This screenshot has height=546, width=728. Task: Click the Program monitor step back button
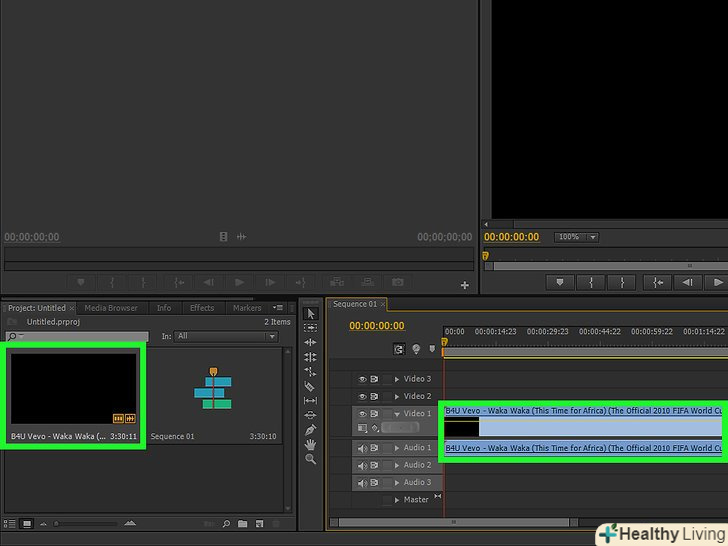click(x=686, y=282)
